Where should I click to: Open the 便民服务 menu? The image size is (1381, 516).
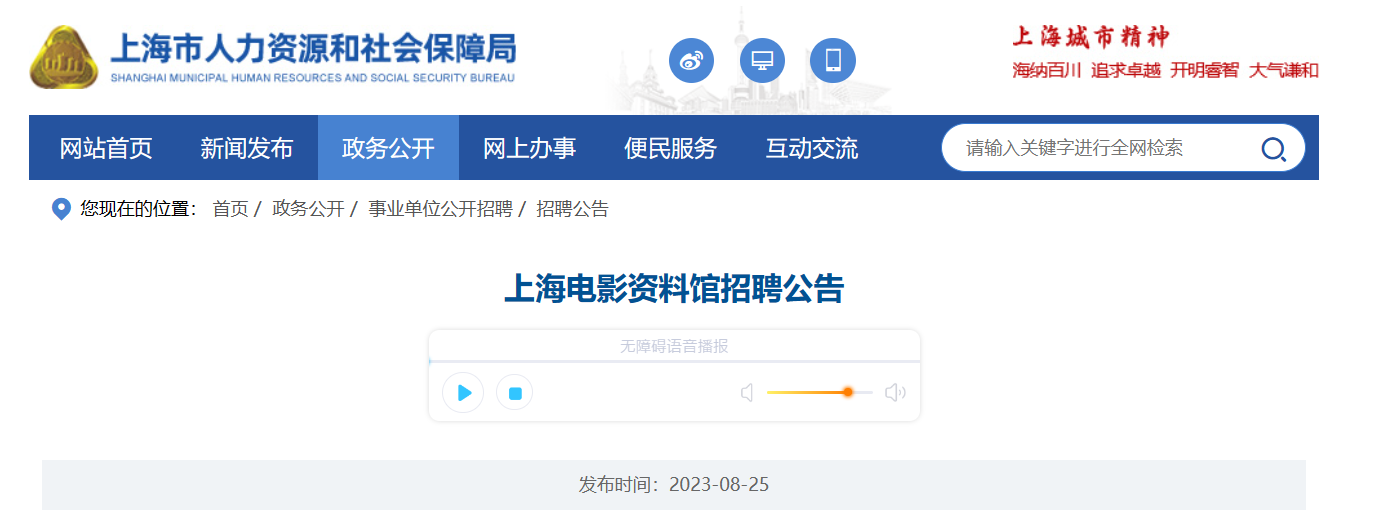pos(670,148)
